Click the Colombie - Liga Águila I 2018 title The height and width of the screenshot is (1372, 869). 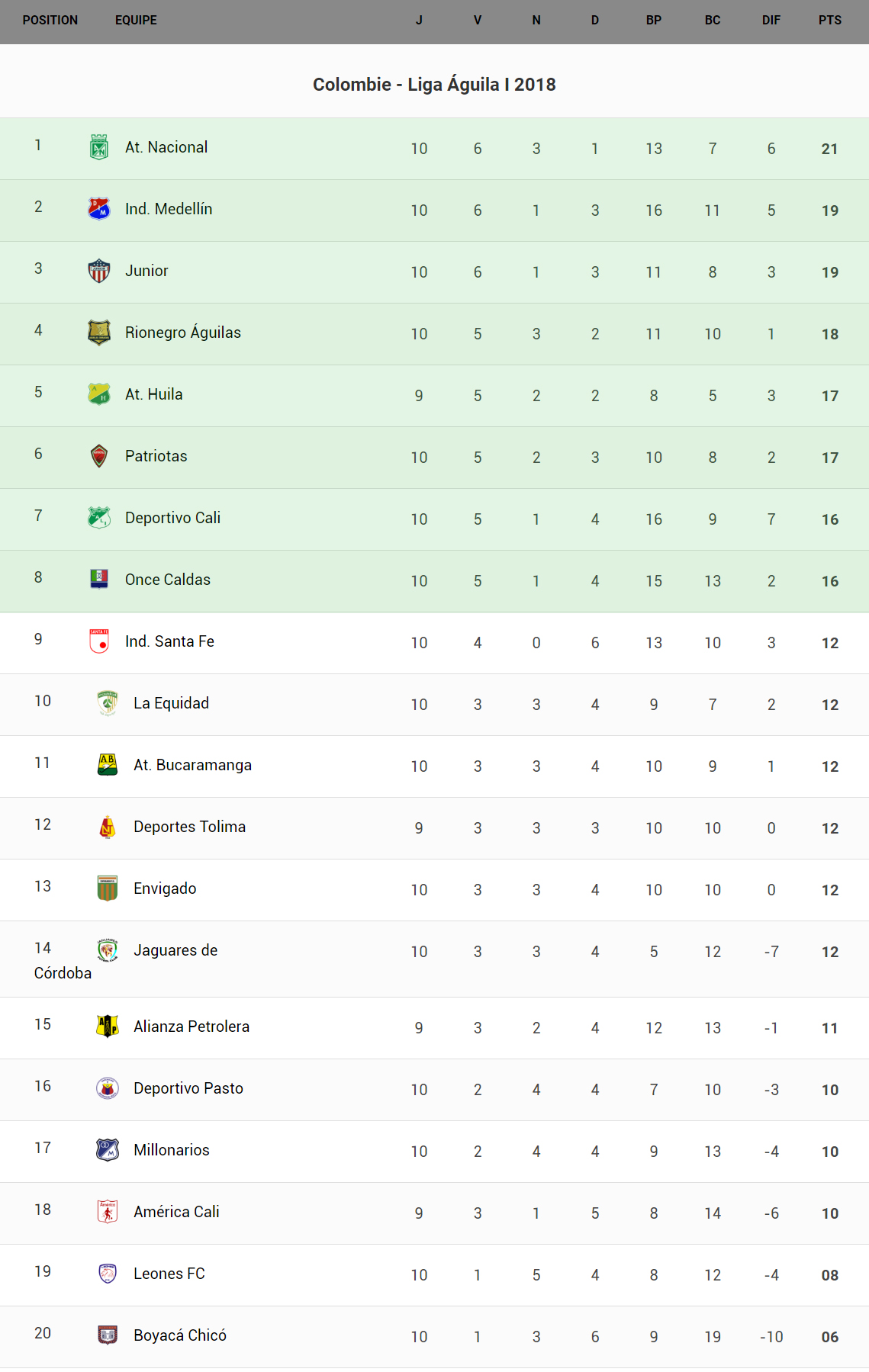(x=434, y=85)
